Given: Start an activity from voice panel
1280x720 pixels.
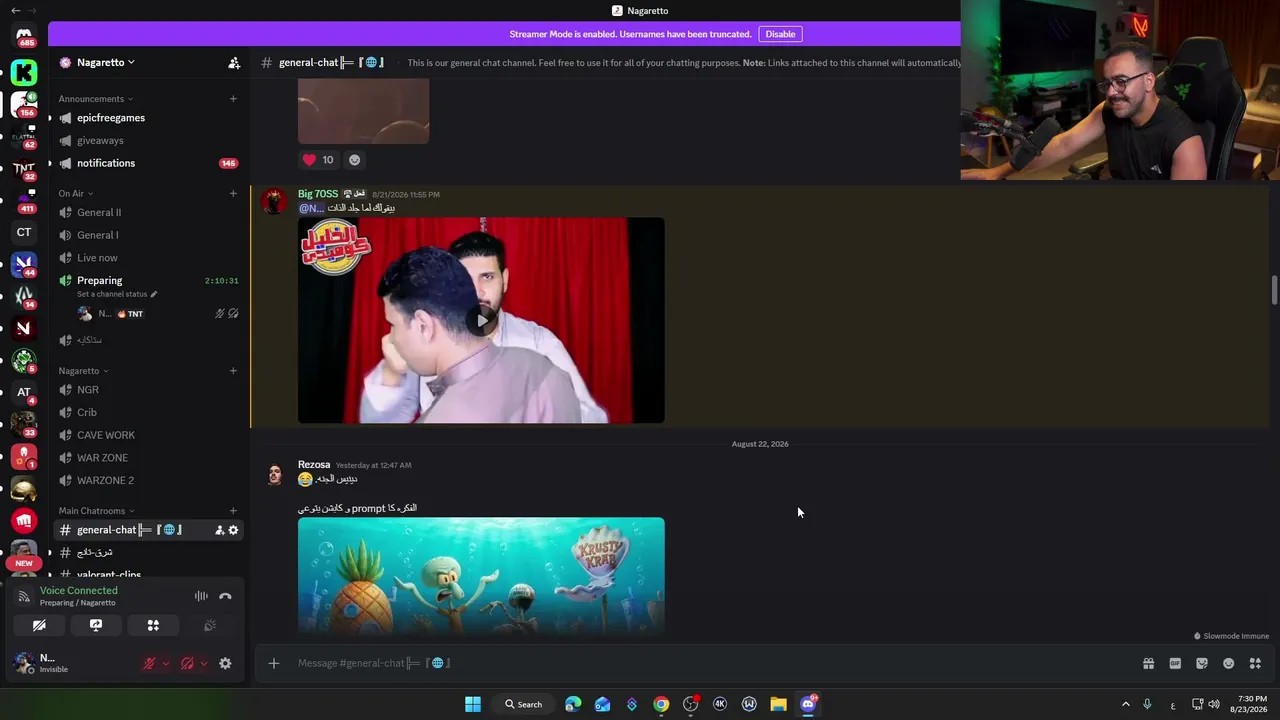Looking at the screenshot, I should pos(153,625).
